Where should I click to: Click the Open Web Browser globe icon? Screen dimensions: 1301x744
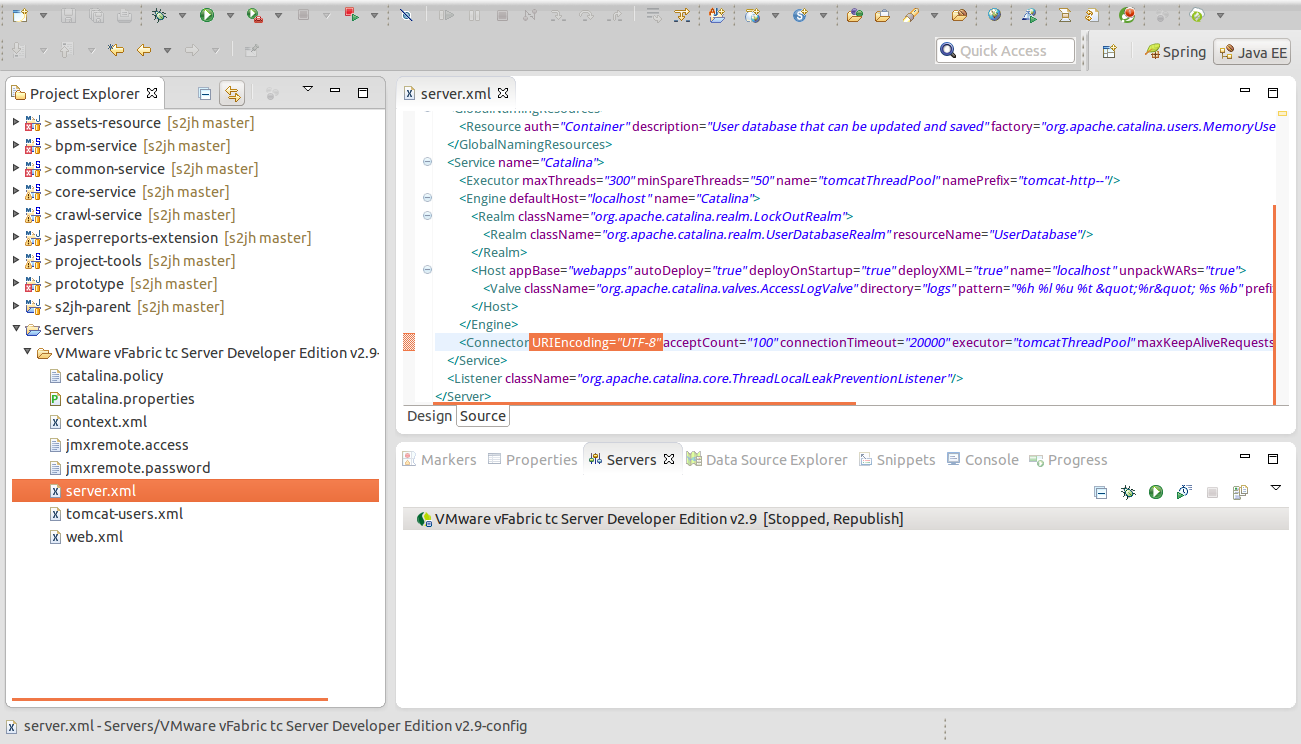[994, 15]
